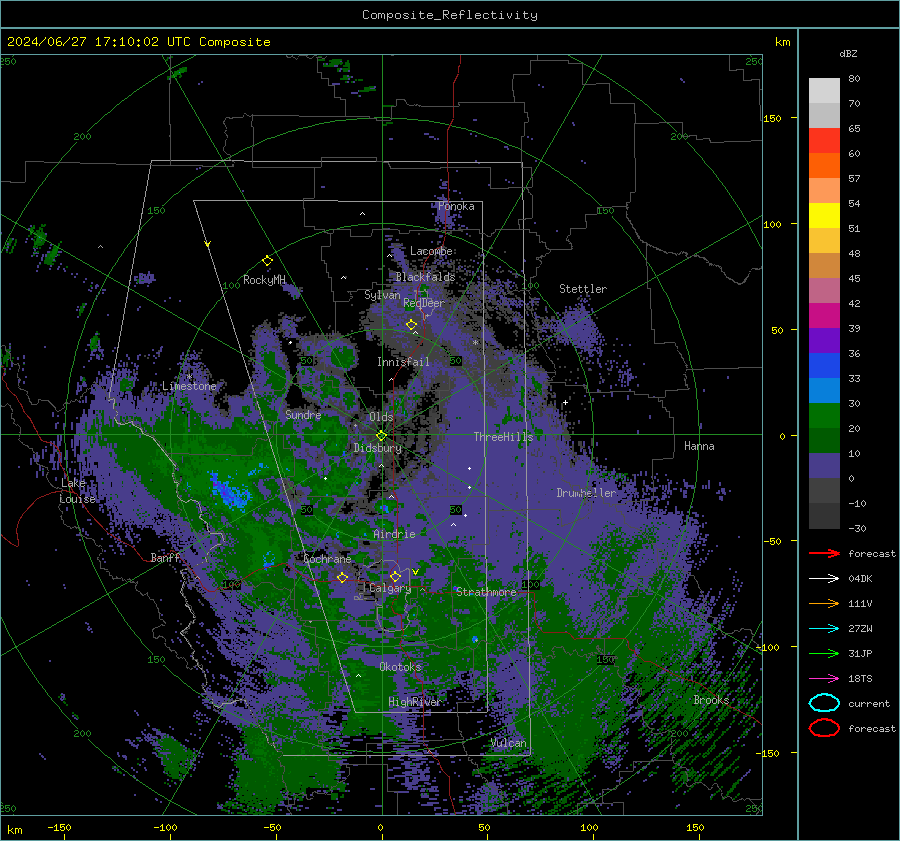Click the Stettler town label
Viewport: 900px width, 841px height.
pyautogui.click(x=583, y=289)
